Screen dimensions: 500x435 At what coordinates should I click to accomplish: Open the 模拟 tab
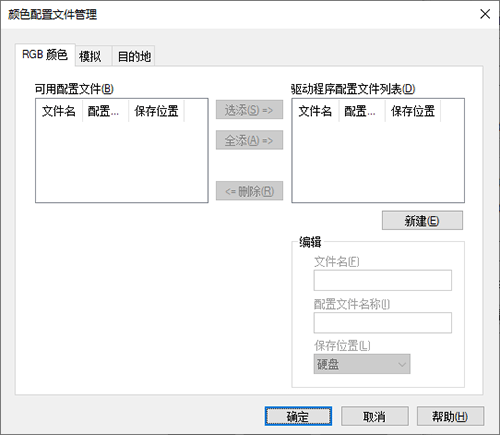93,56
